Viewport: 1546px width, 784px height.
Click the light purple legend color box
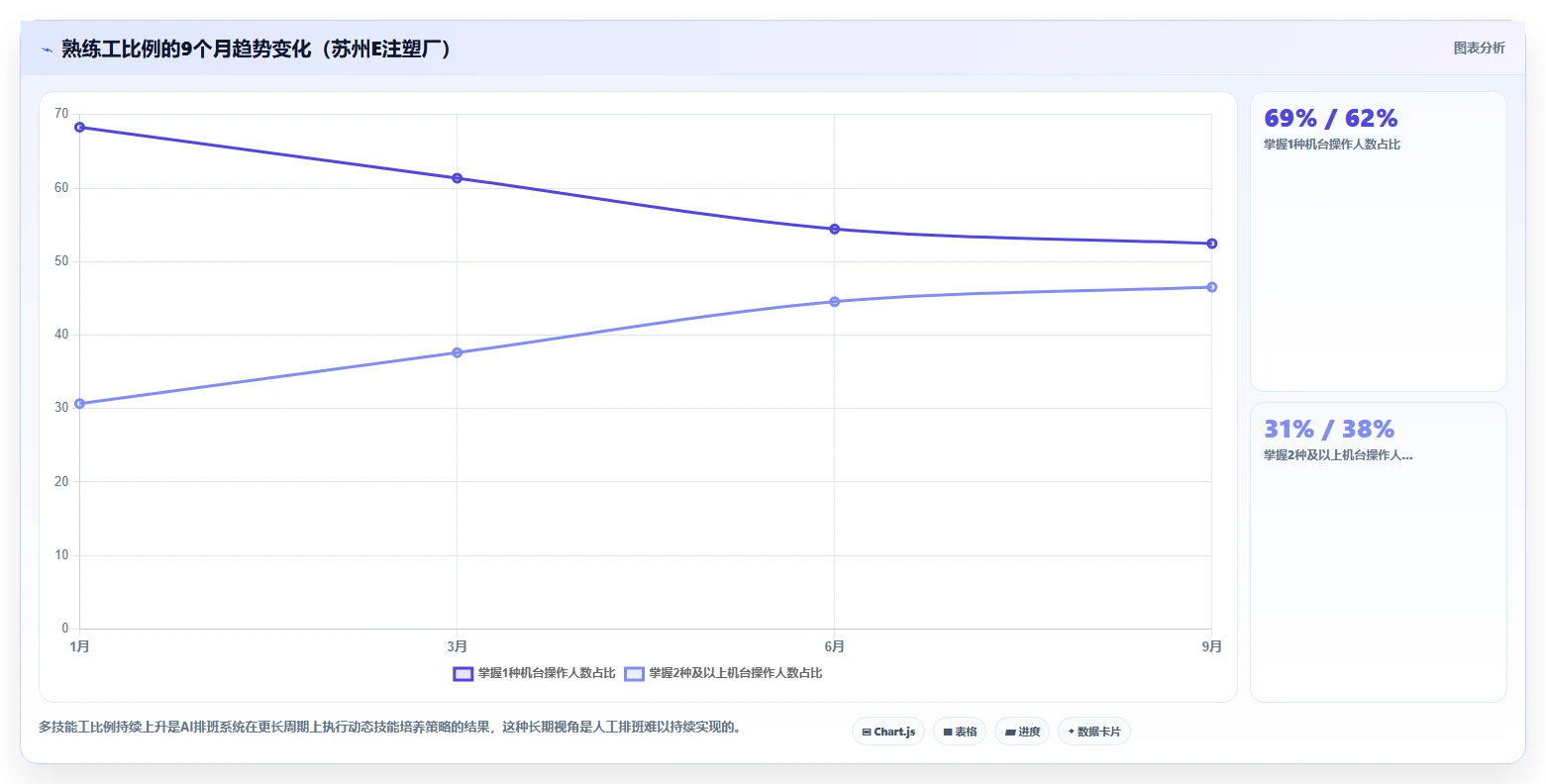pos(634,673)
